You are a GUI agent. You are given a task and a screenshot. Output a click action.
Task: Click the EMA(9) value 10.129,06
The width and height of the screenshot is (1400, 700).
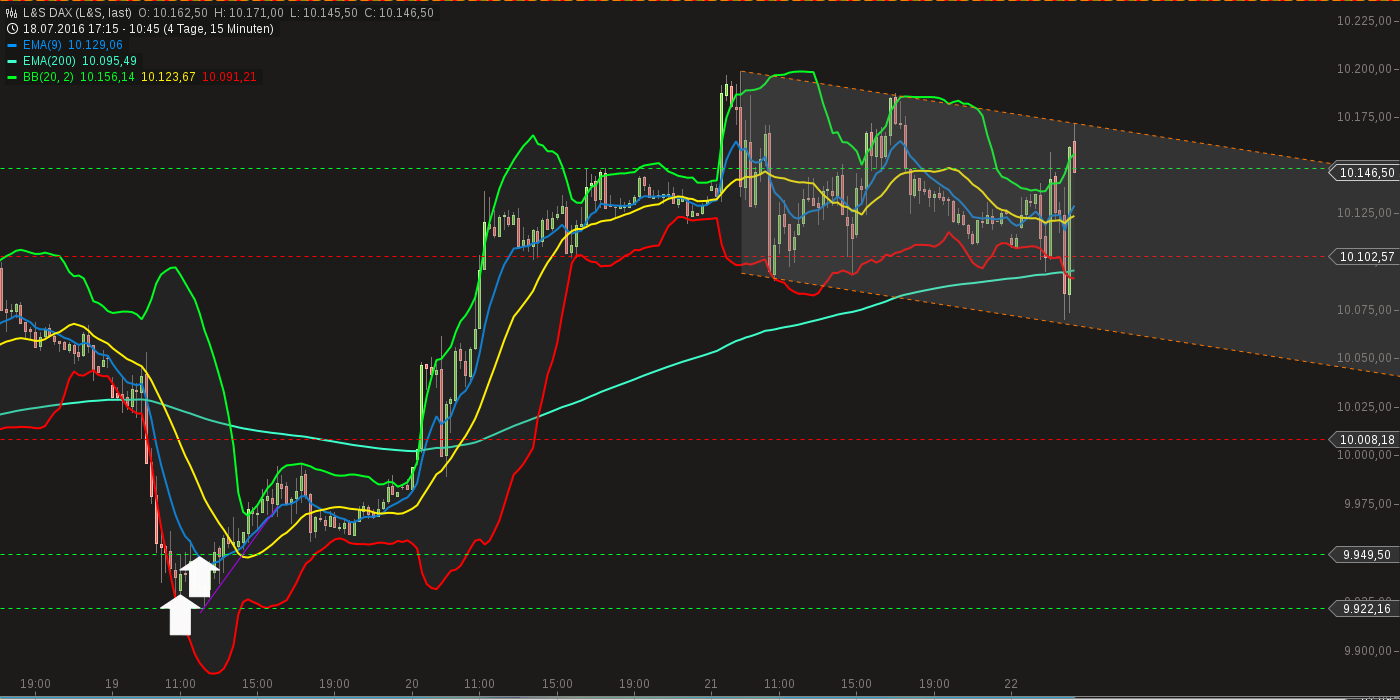click(x=96, y=45)
